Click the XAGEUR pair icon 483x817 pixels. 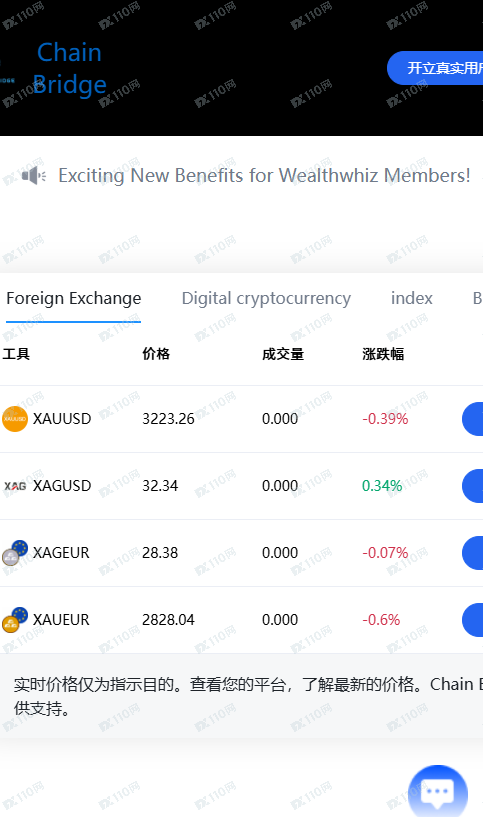(x=15, y=553)
